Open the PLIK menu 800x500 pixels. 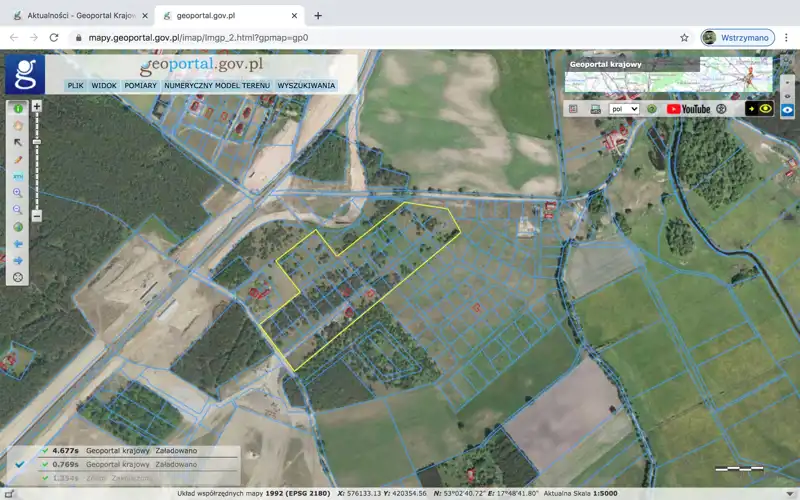(x=75, y=86)
